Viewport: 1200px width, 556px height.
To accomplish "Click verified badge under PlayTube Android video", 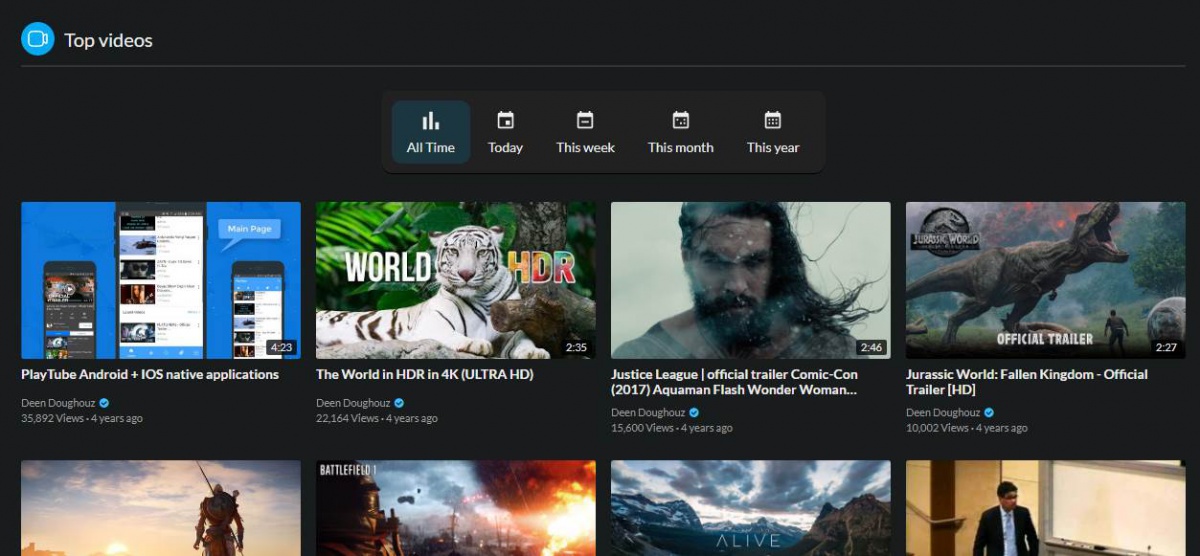I will point(104,403).
